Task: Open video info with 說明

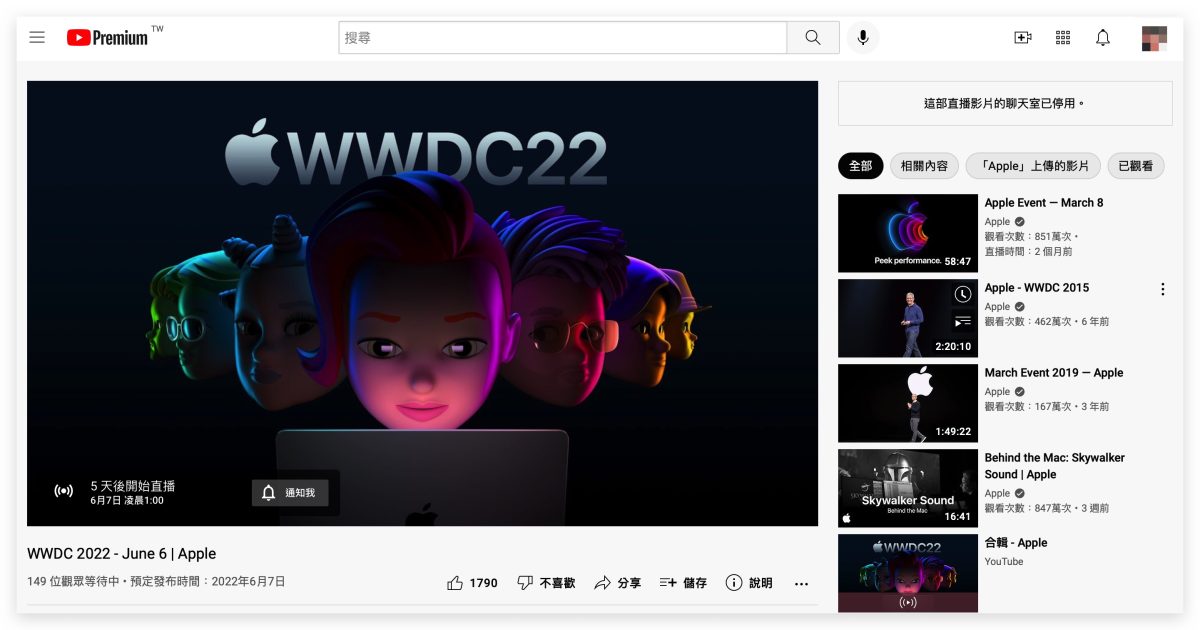Action: [749, 583]
